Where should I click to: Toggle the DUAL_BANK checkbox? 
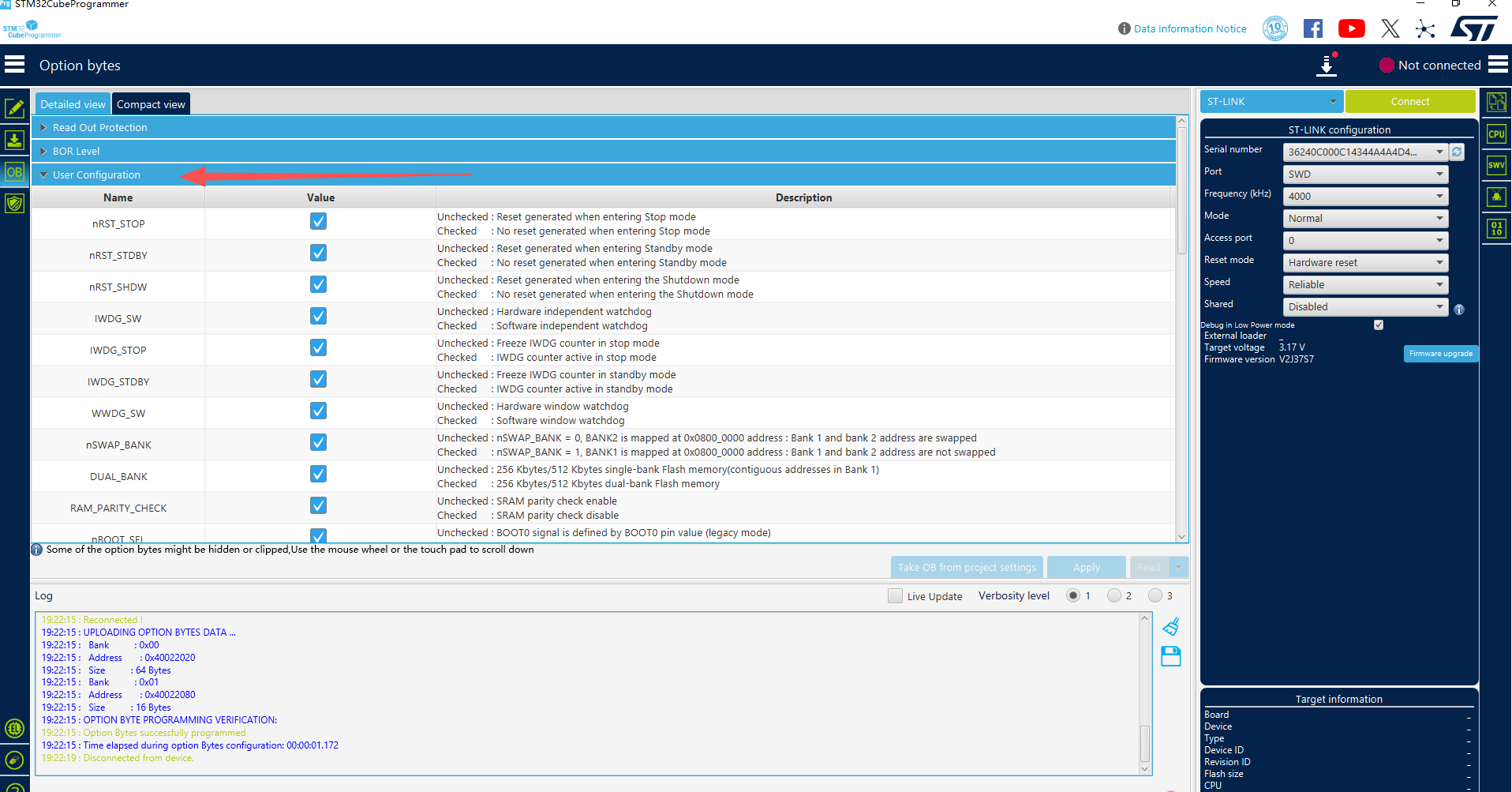coord(318,474)
